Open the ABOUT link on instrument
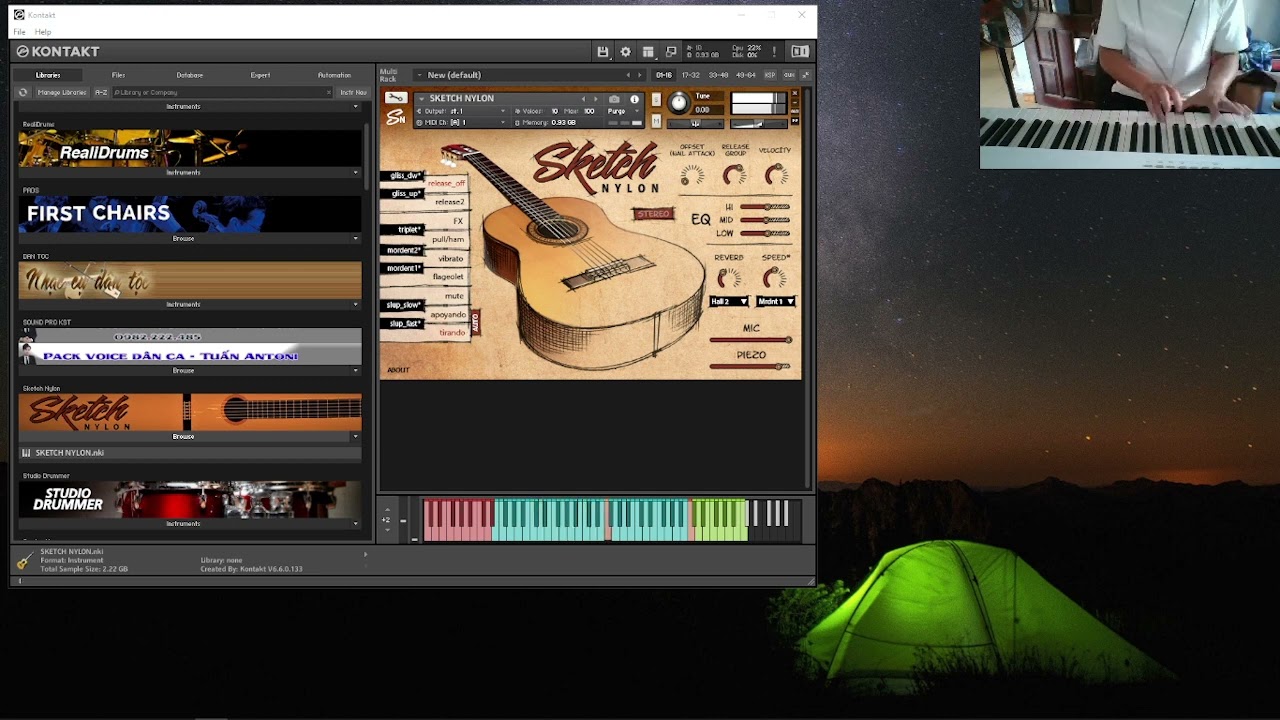Image resolution: width=1280 pixels, height=720 pixels. pyautogui.click(x=398, y=370)
